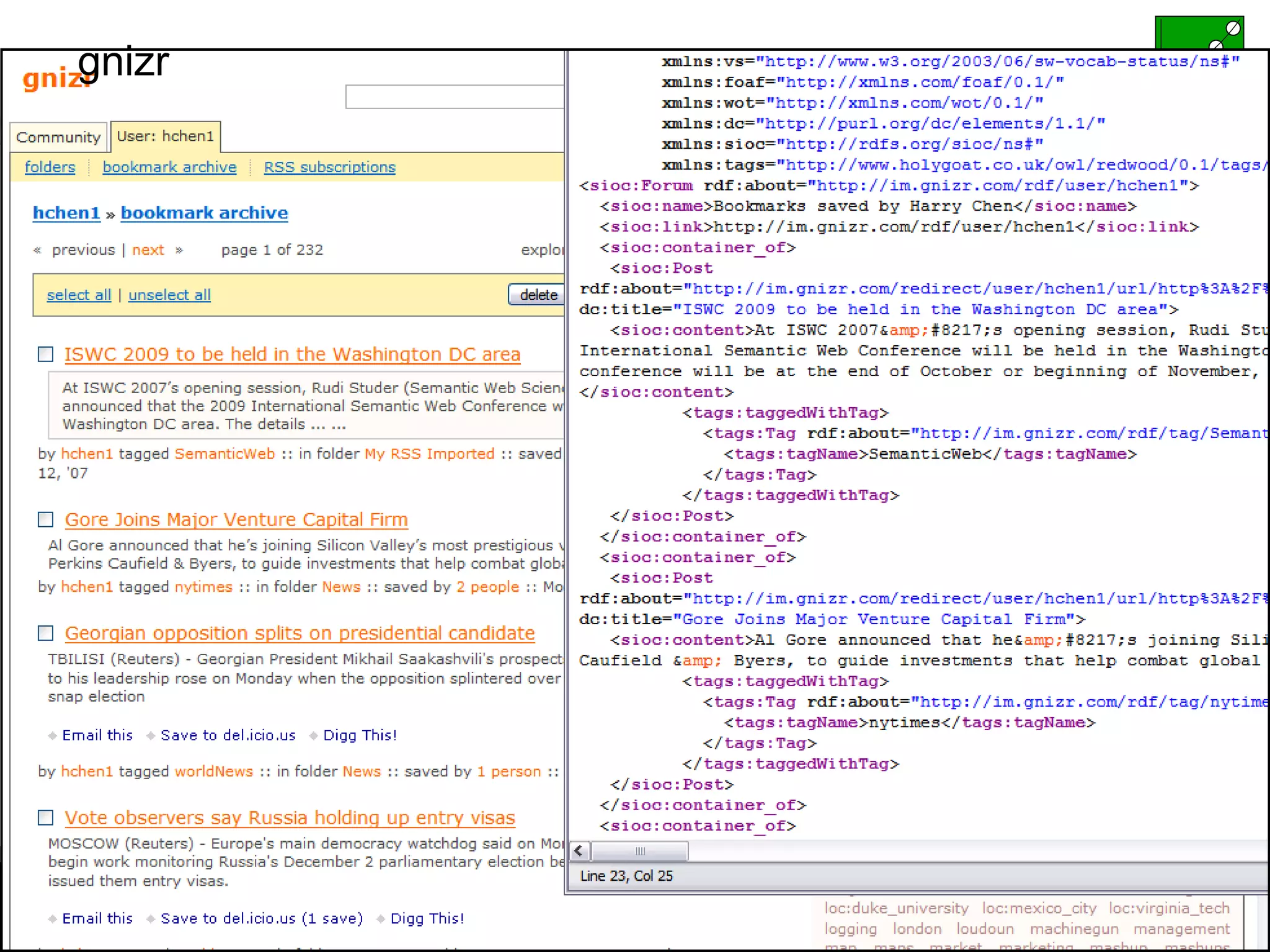Open the RSS subscriptions link
This screenshot has height=952, width=1270.
pos(329,167)
